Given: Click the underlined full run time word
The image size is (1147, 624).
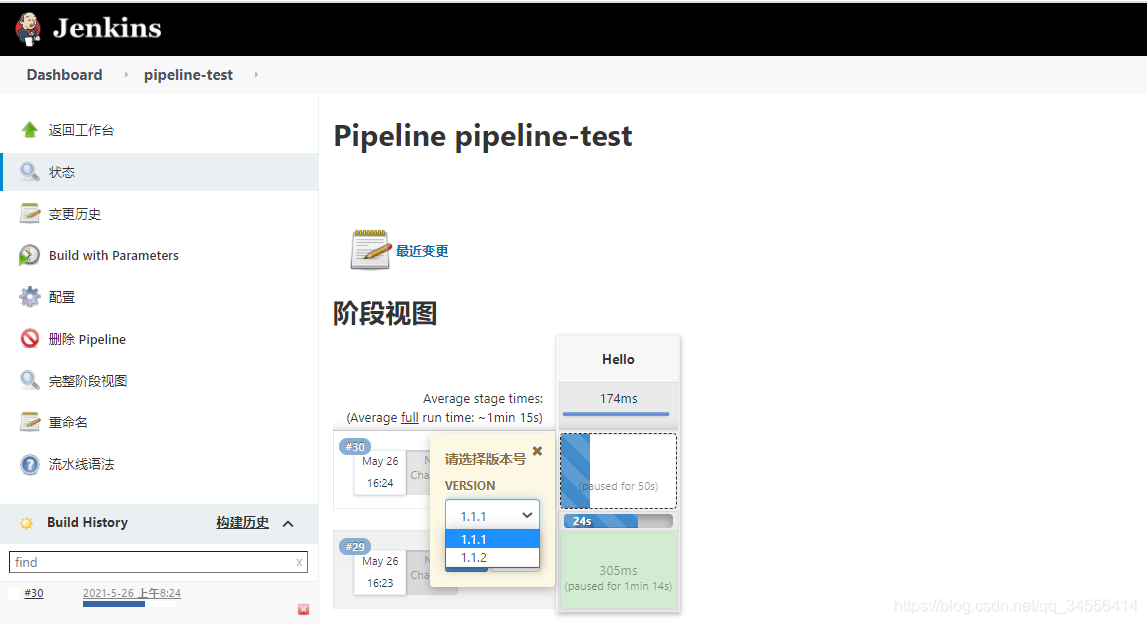Looking at the screenshot, I should [x=410, y=418].
